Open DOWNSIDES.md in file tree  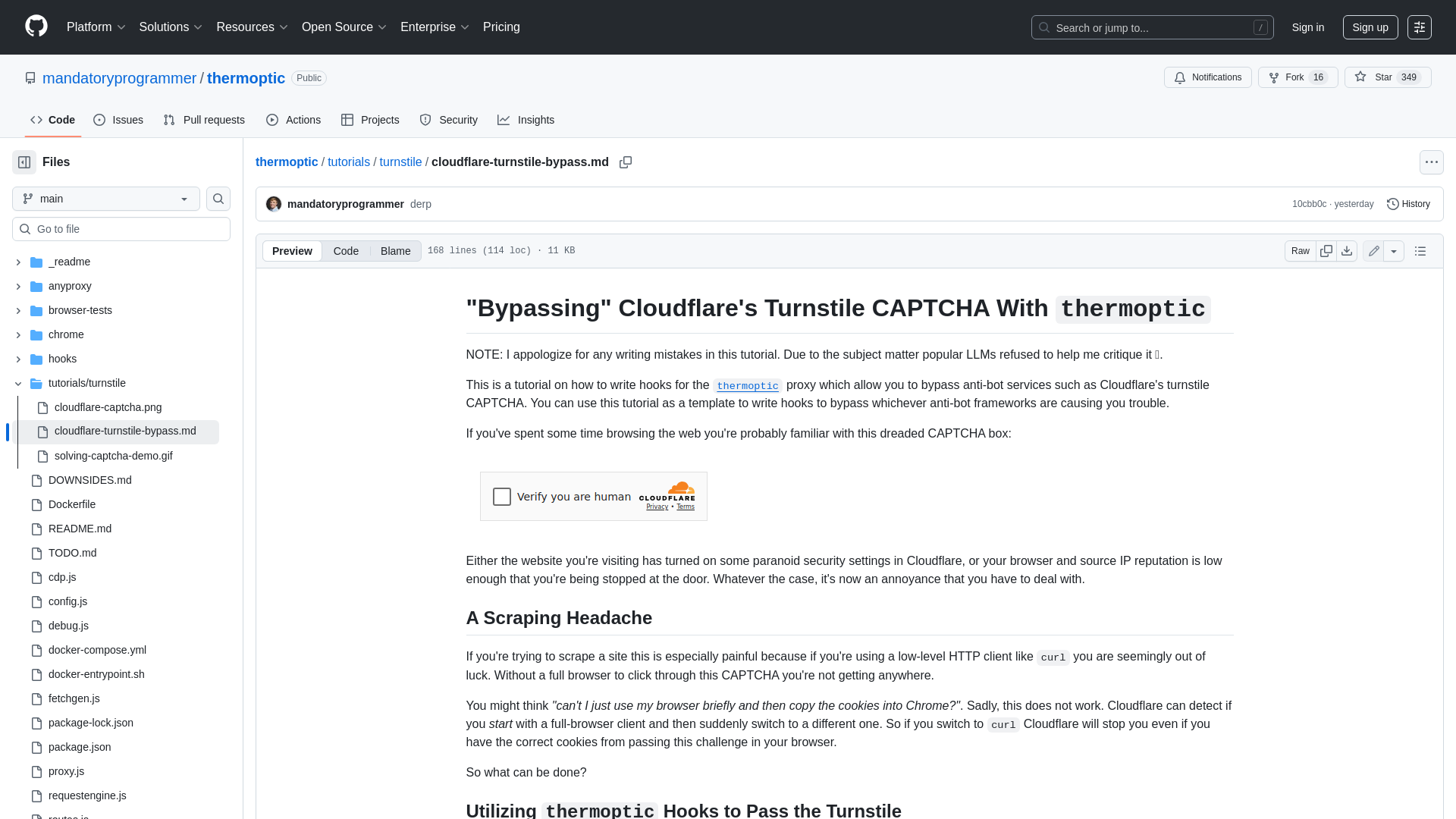click(x=90, y=481)
